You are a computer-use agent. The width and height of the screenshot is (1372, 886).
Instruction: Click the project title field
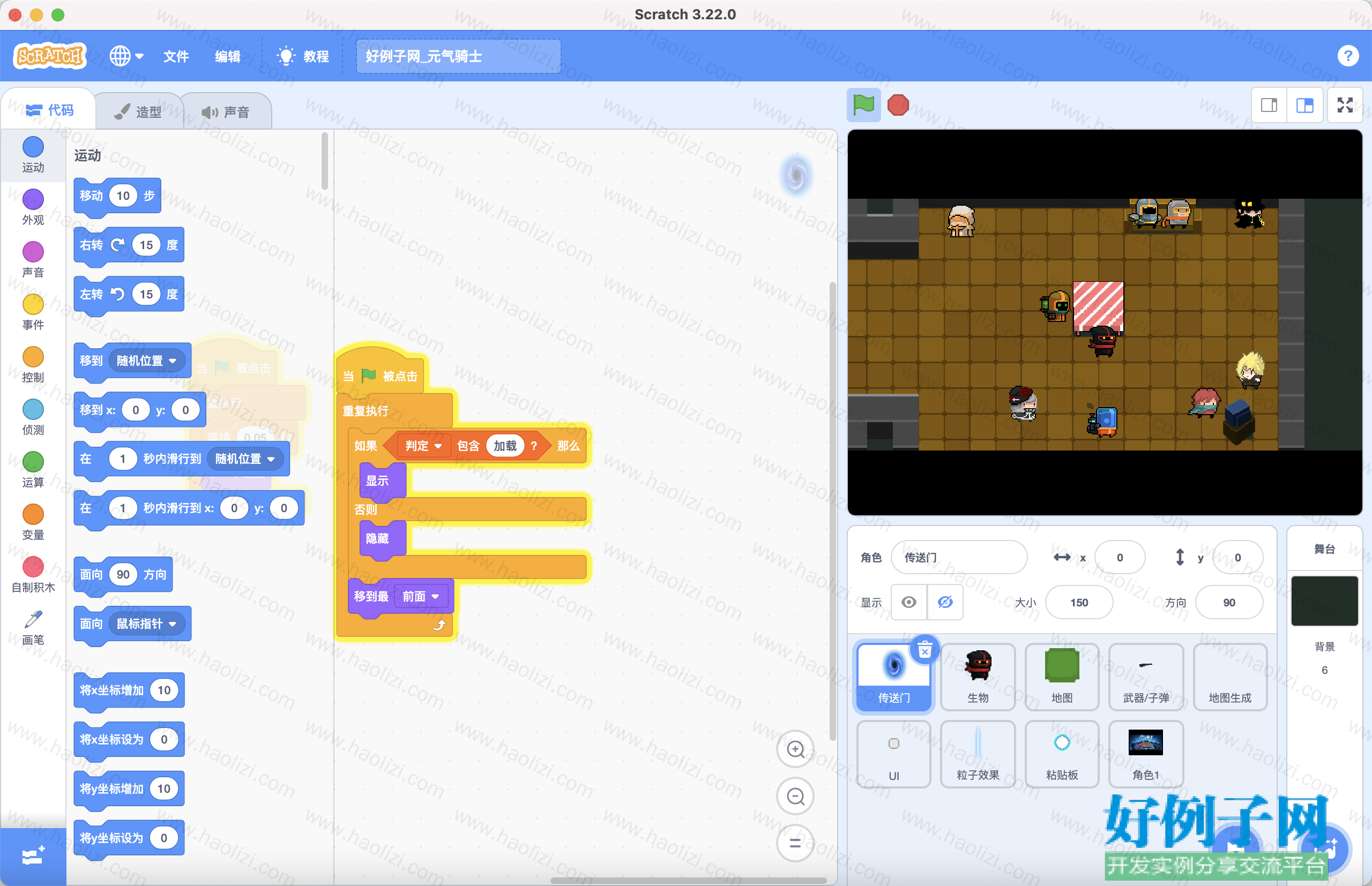(x=458, y=56)
